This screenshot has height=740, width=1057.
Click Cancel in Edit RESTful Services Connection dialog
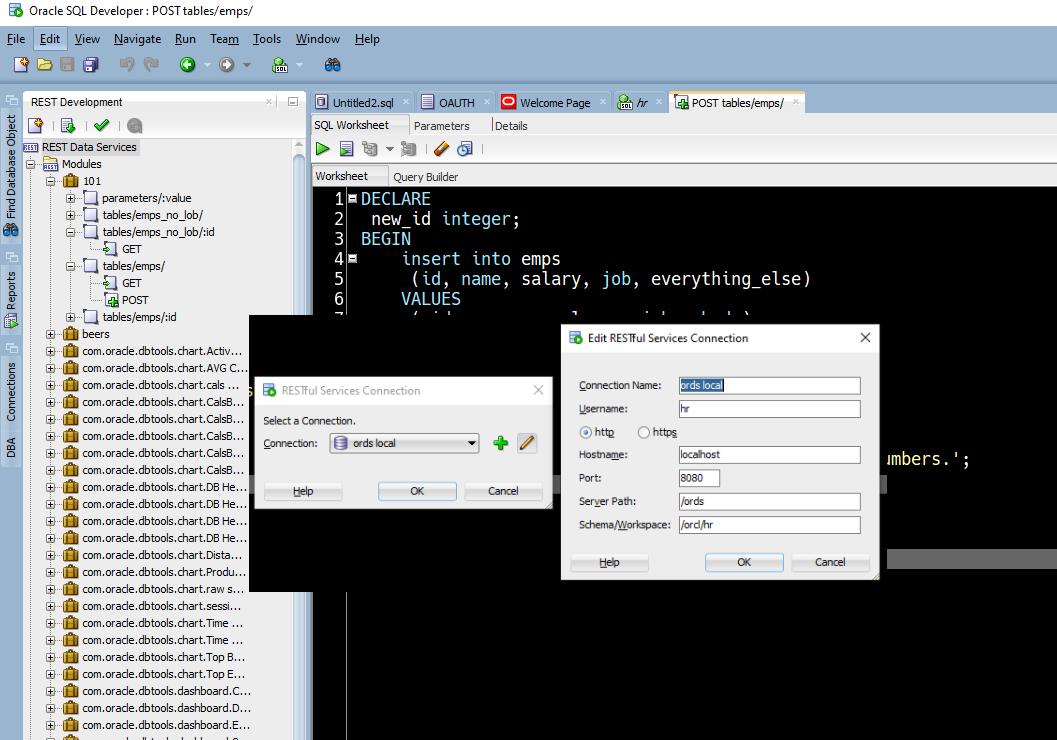[830, 562]
